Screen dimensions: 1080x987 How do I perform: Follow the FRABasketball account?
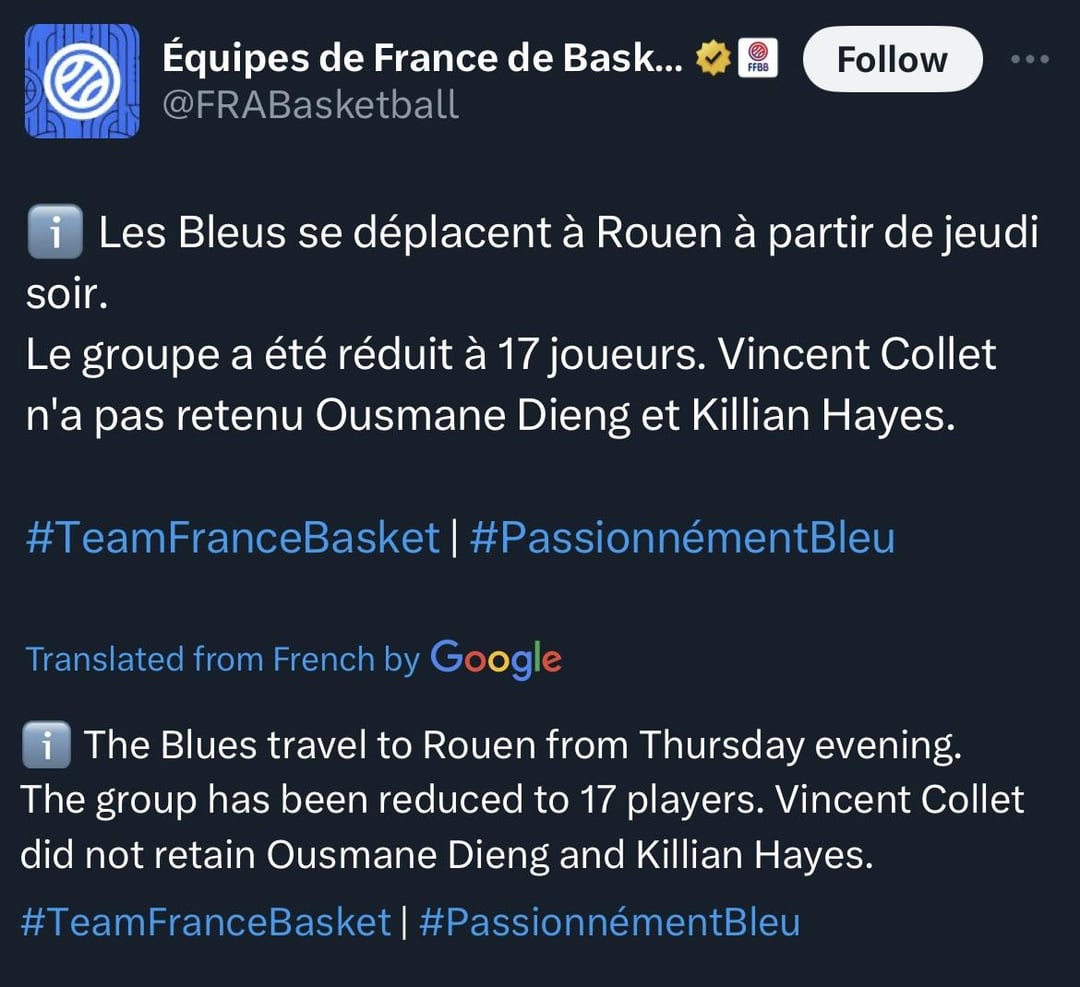pos(892,59)
